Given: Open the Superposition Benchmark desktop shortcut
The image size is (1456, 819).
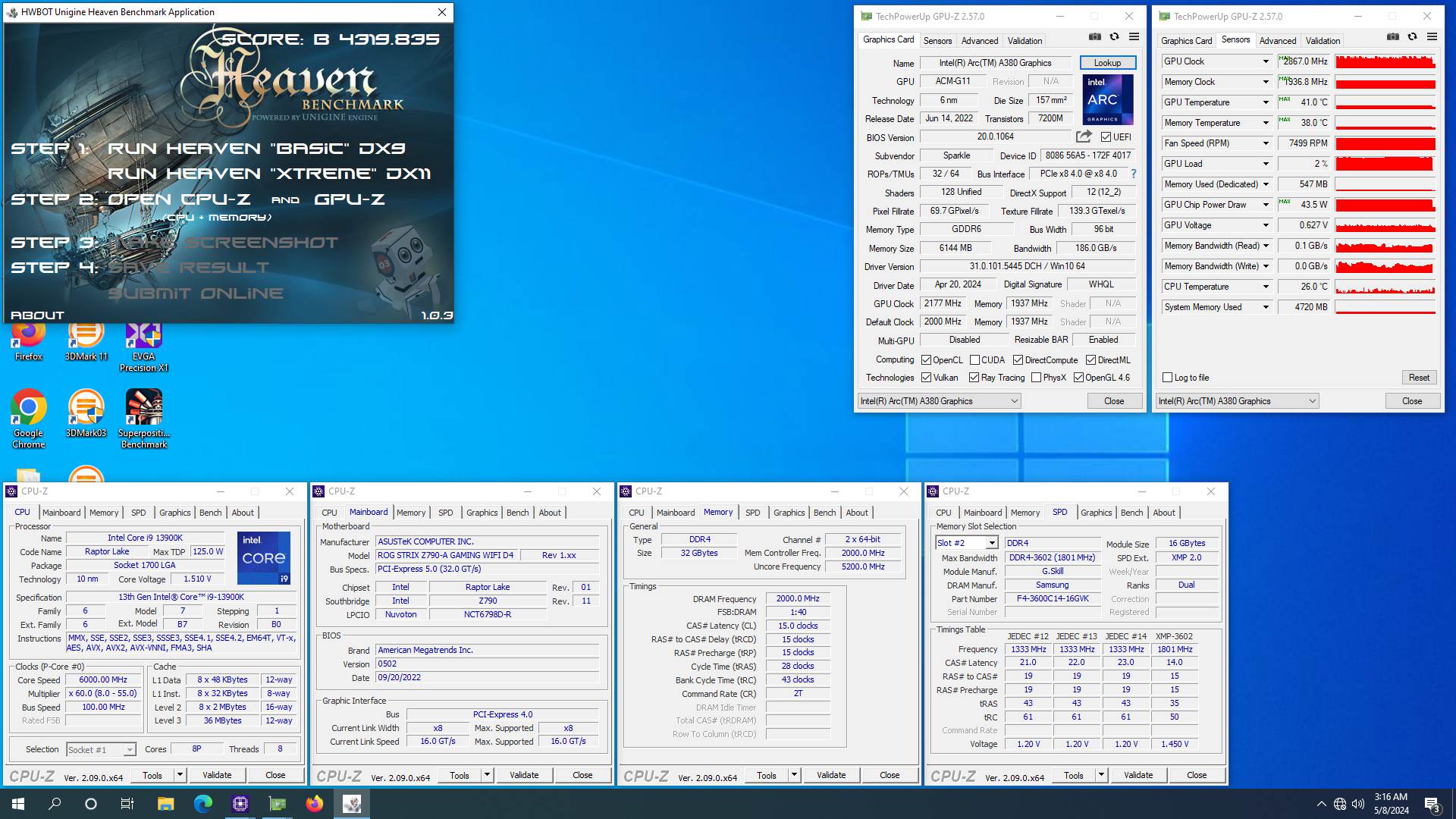Looking at the screenshot, I should [x=144, y=419].
